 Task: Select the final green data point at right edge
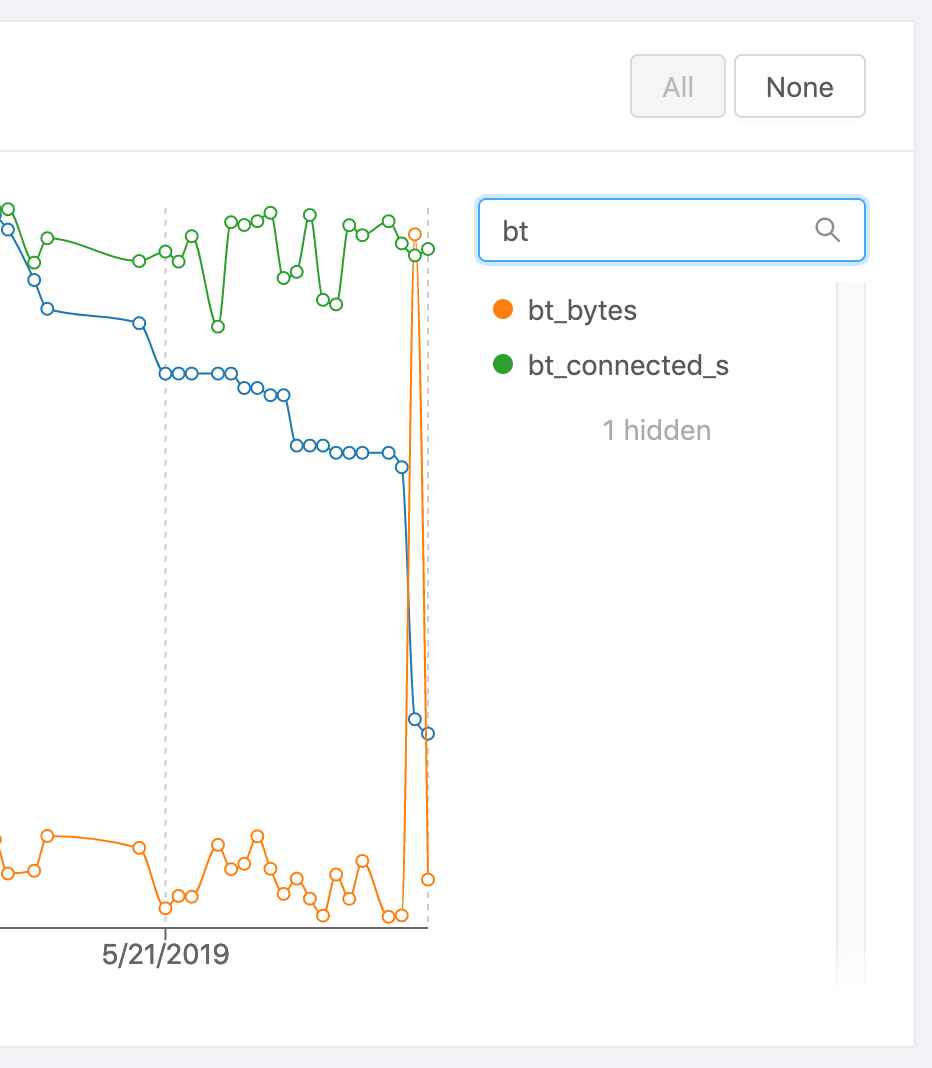[428, 248]
